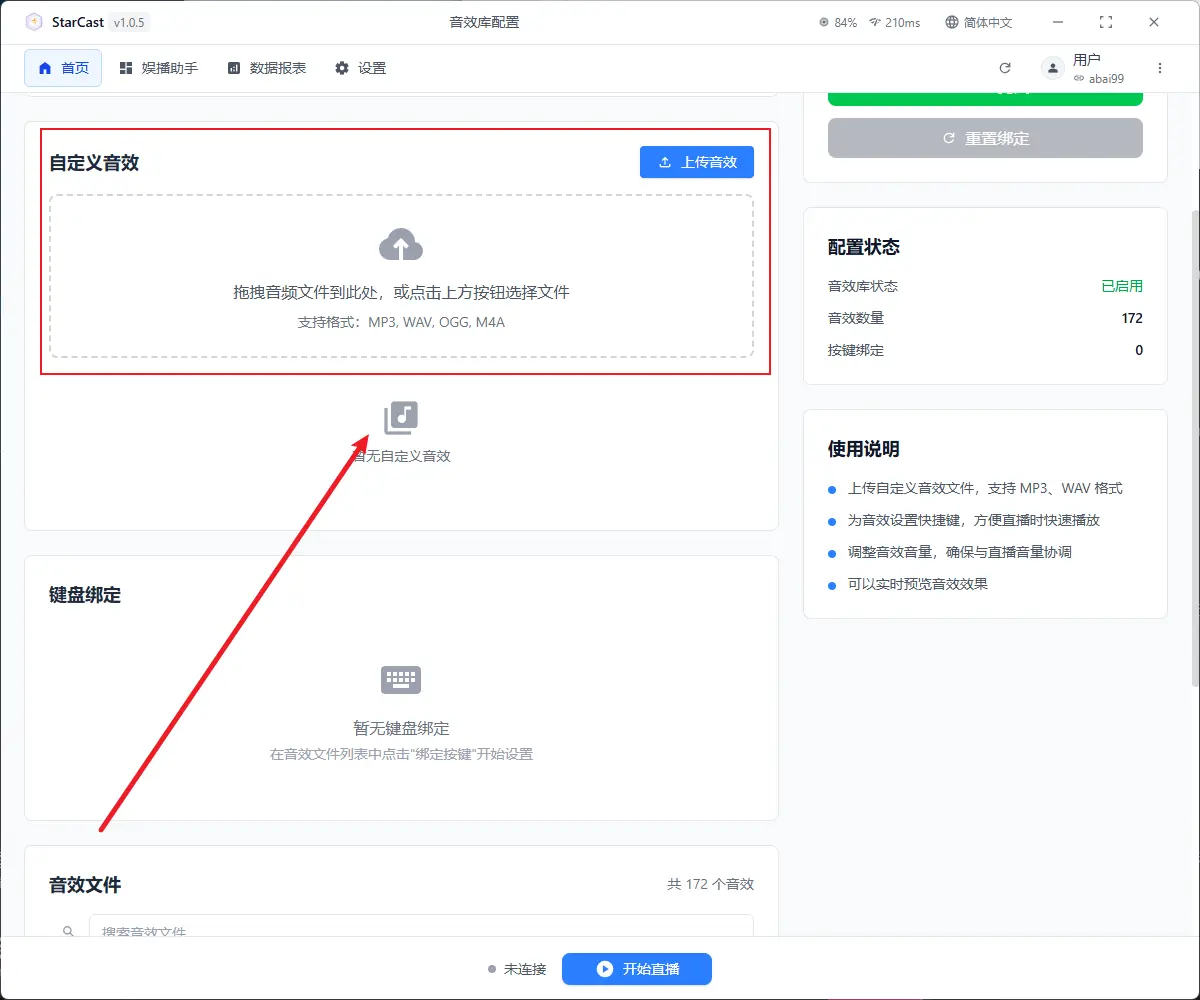Click the 84% CPU status indicator
1200x1000 pixels.
[838, 22]
